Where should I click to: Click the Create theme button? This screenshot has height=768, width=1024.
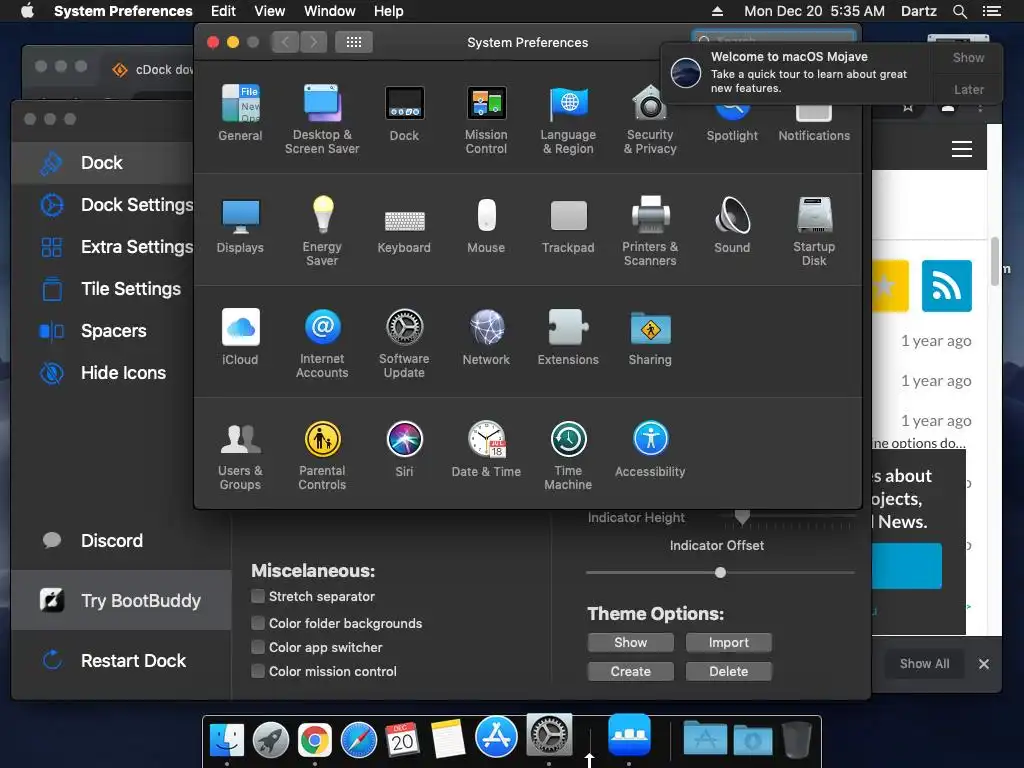point(630,671)
